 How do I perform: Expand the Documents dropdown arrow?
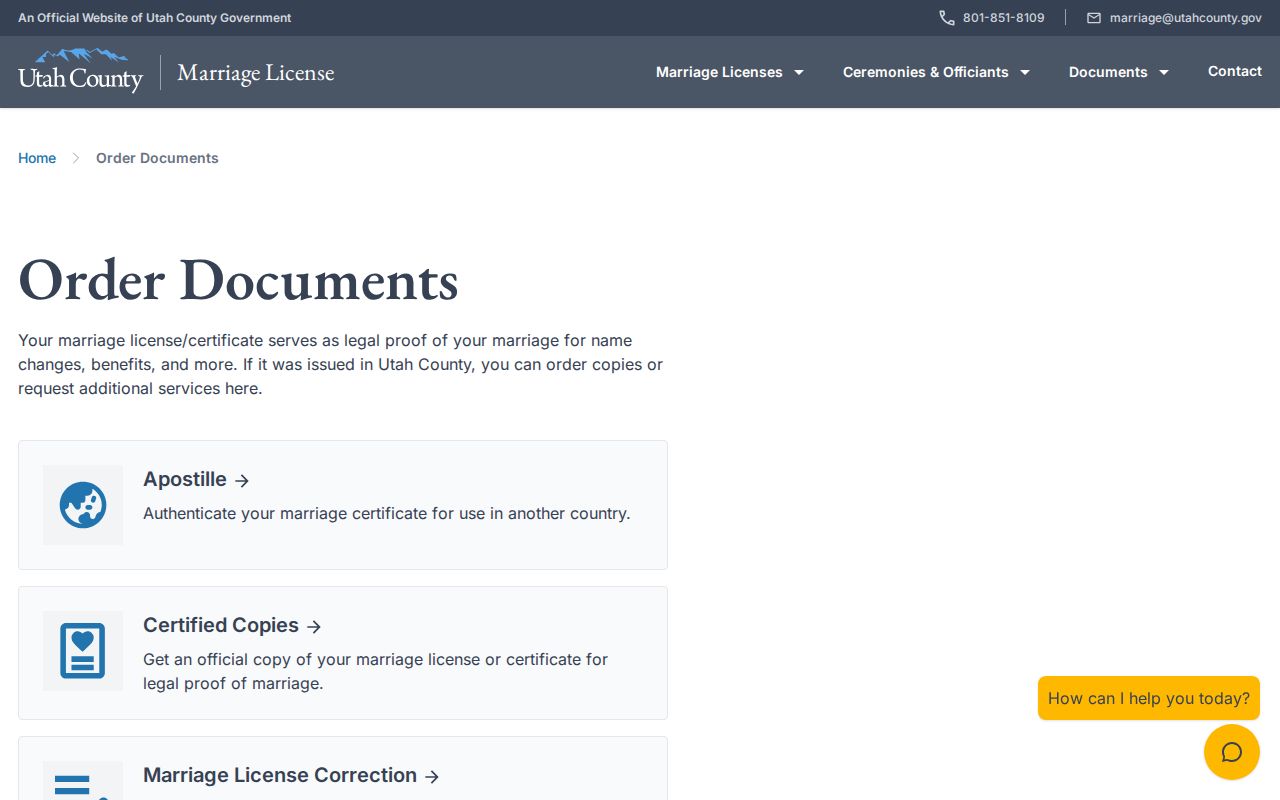tap(1164, 72)
